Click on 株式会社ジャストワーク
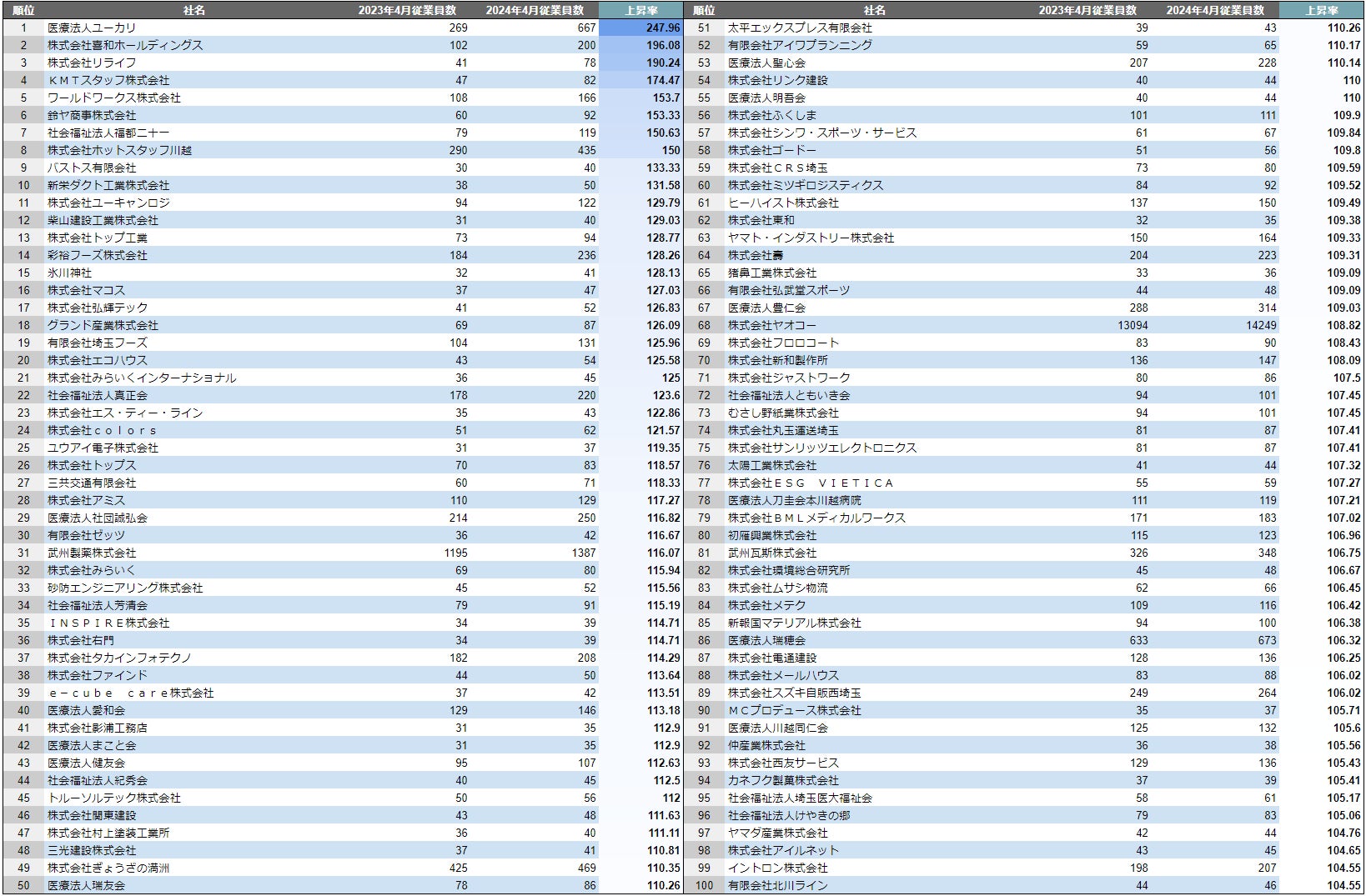The image size is (1366, 896). point(789,378)
